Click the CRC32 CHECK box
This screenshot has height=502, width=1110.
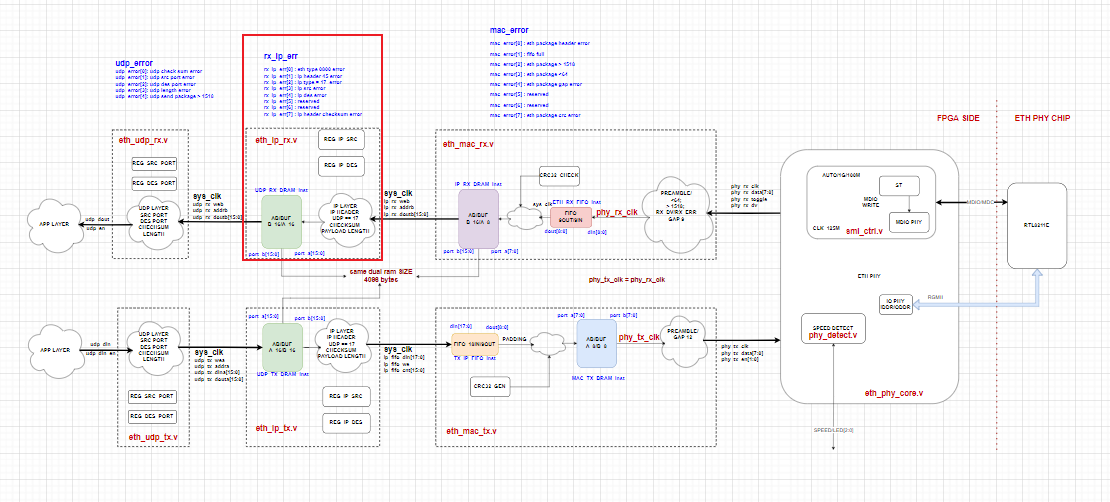click(559, 174)
